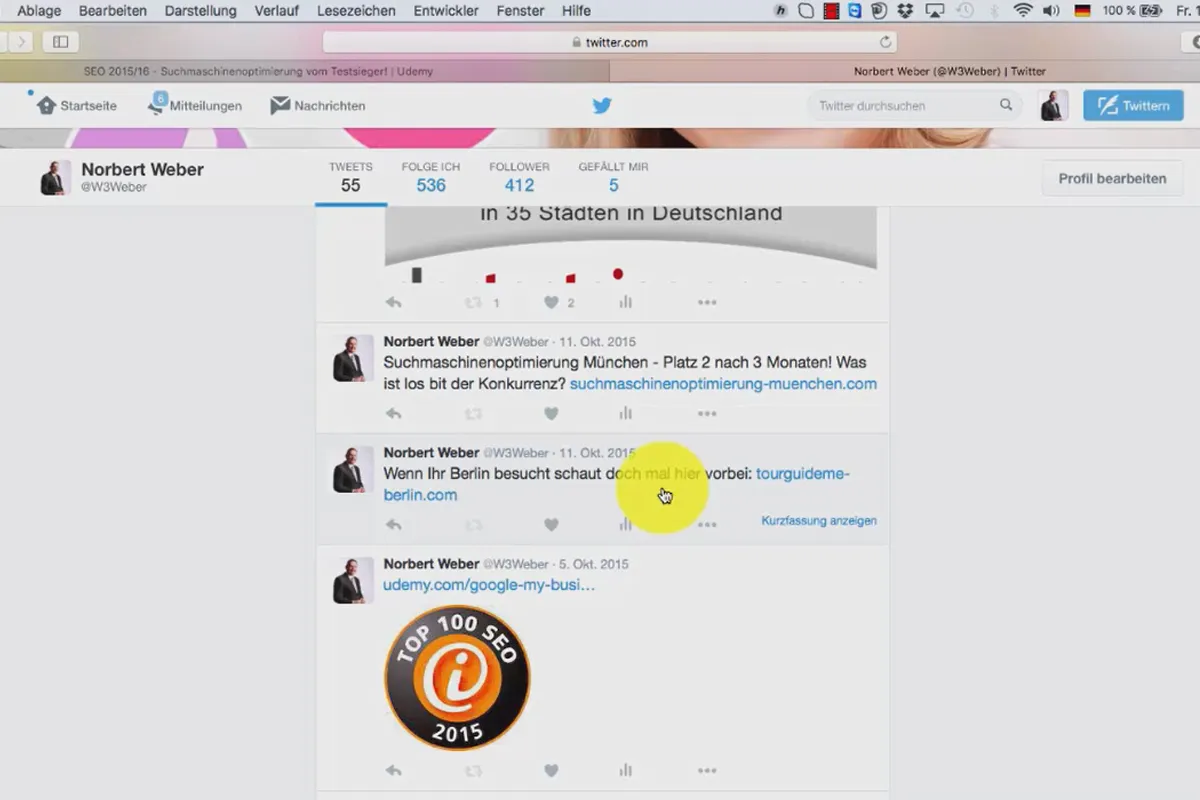Toggle the Safari sidebar button

61,42
